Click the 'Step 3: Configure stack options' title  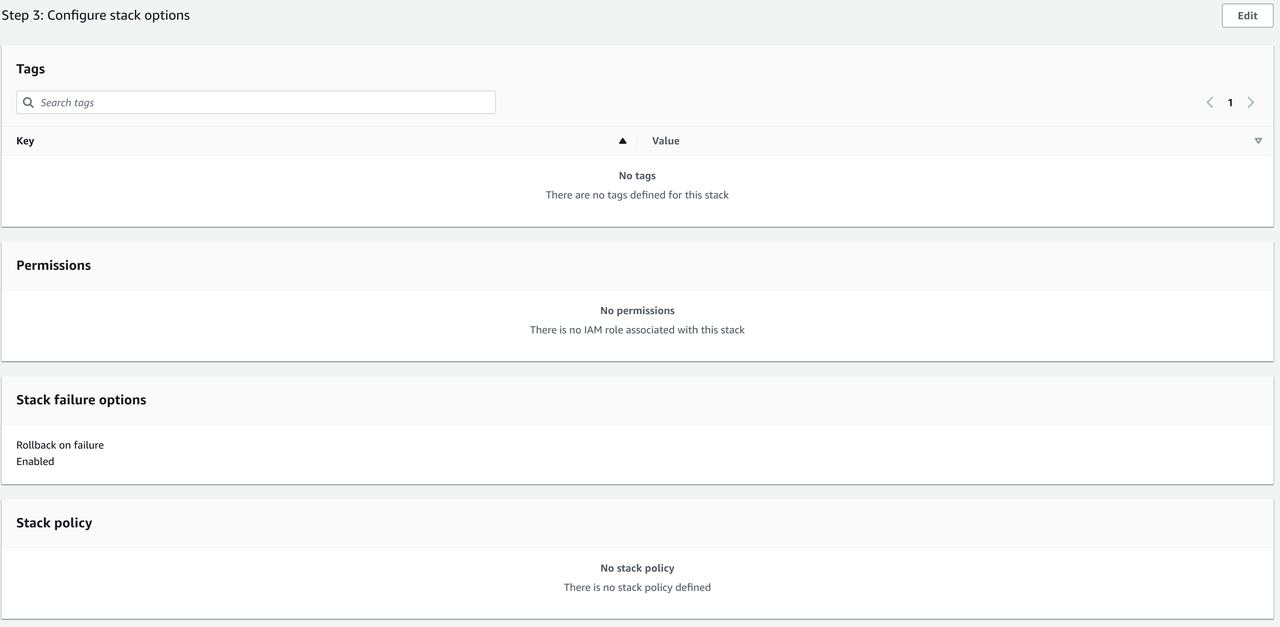pos(96,15)
